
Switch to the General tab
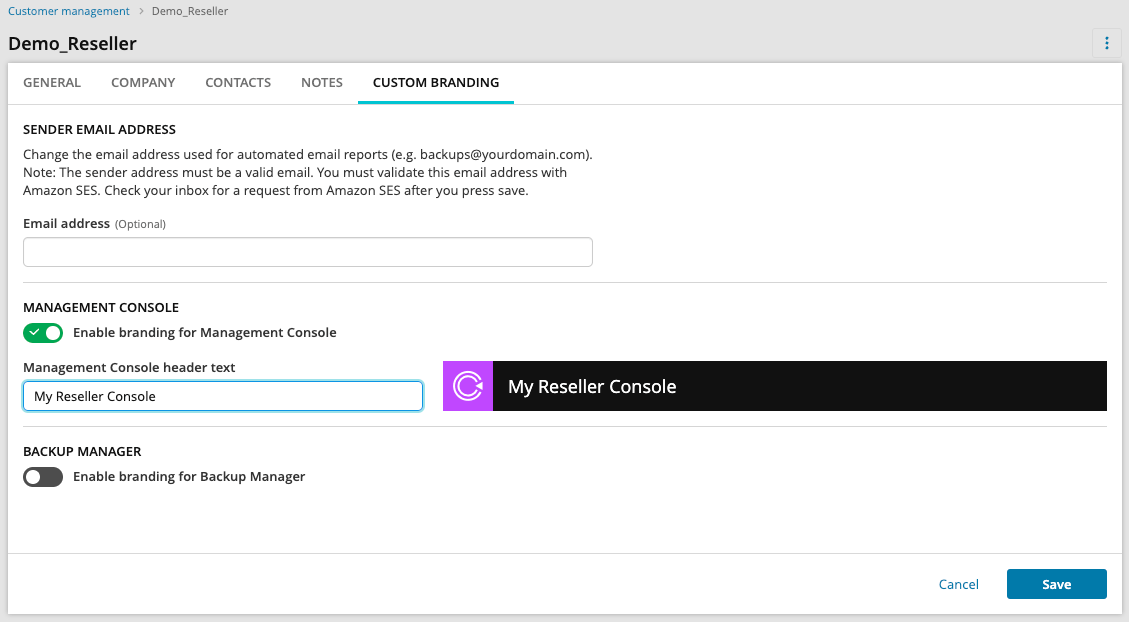click(x=52, y=83)
